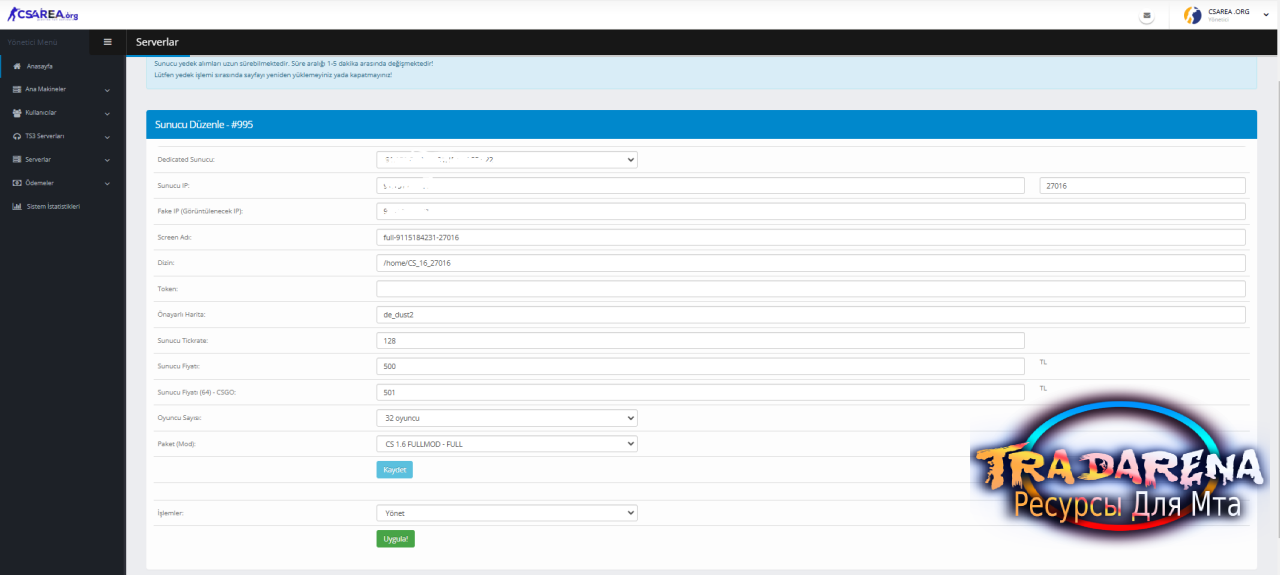Open the Dedicated Sunucu dropdown
The width and height of the screenshot is (1280, 575).
tap(507, 159)
